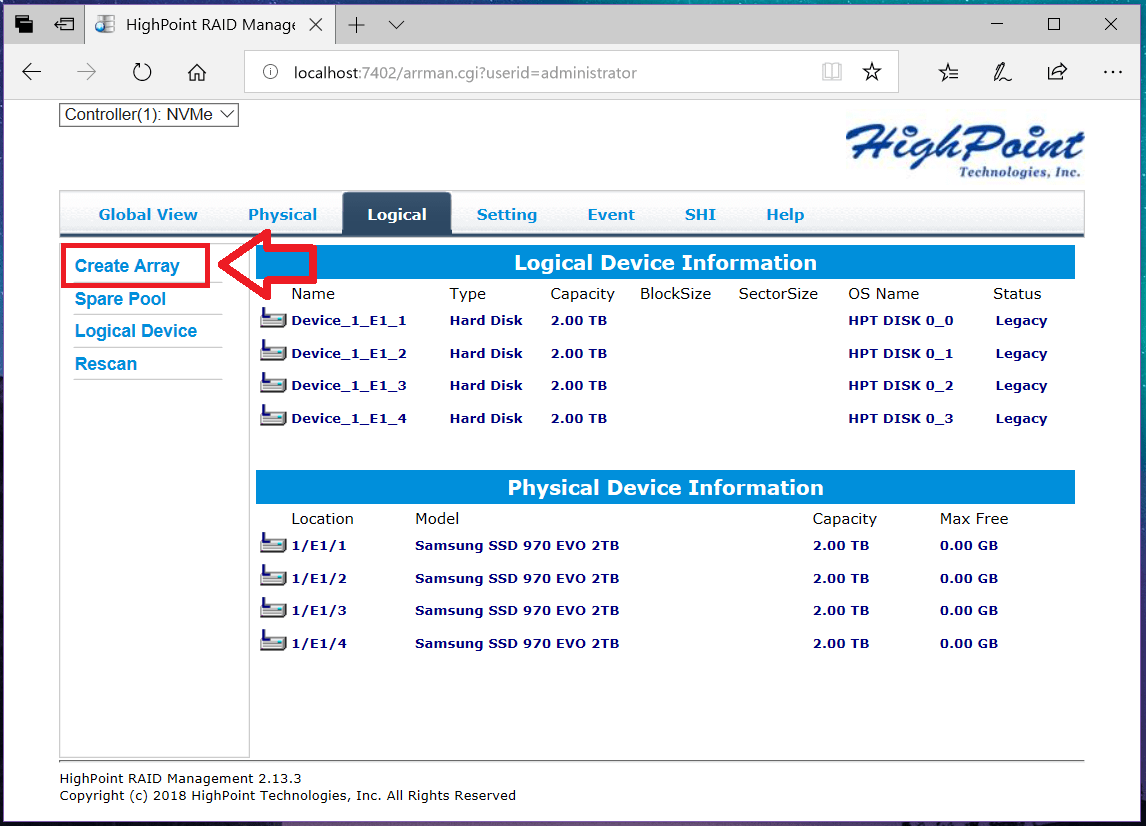The height and width of the screenshot is (826, 1146).
Task: Switch to the Physical tab
Action: point(282,215)
